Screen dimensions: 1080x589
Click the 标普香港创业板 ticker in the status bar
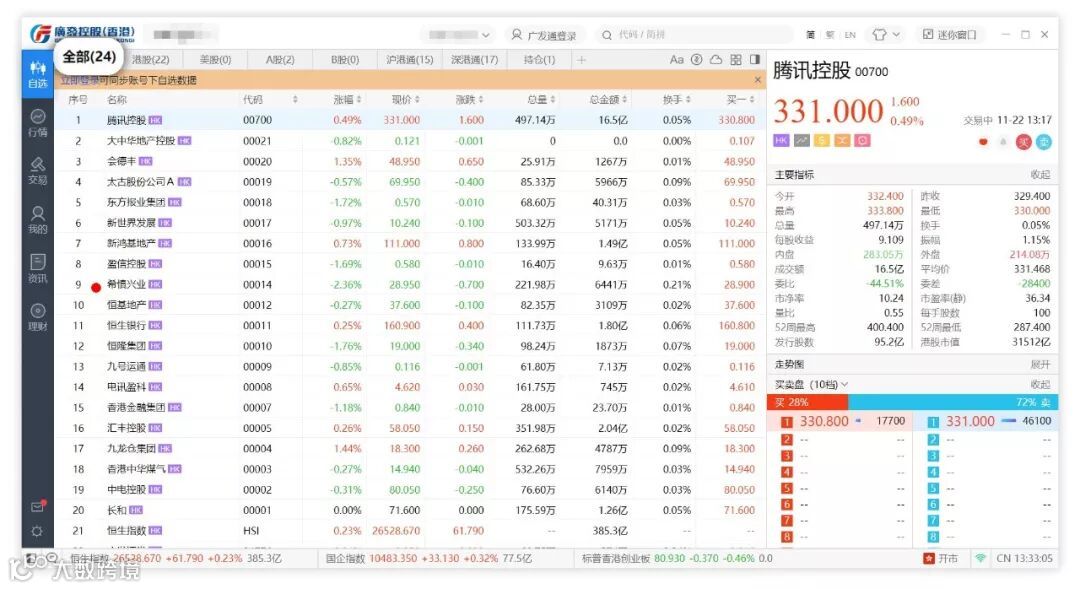point(677,559)
